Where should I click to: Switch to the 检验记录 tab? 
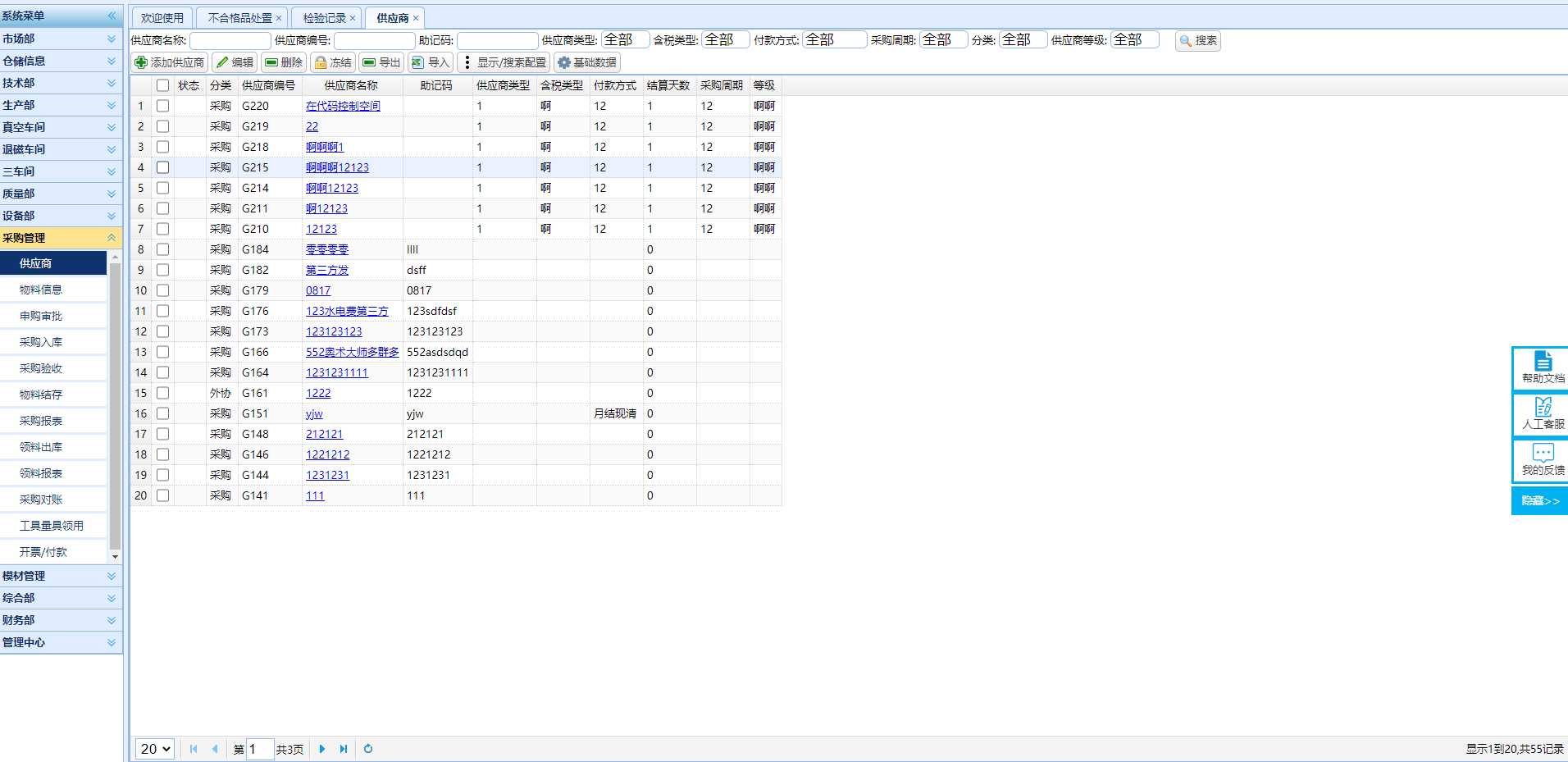325,18
